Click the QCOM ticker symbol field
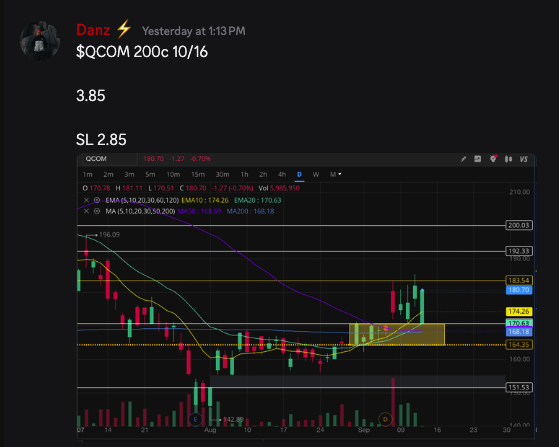The height and width of the screenshot is (447, 559). pos(109,159)
